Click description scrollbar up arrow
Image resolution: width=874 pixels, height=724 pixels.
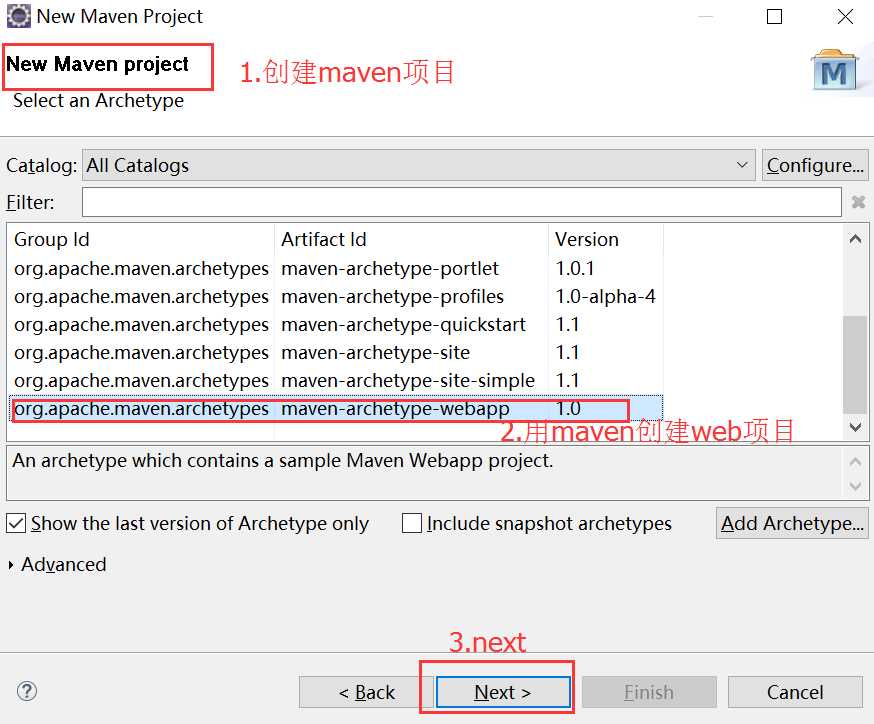pos(855,461)
